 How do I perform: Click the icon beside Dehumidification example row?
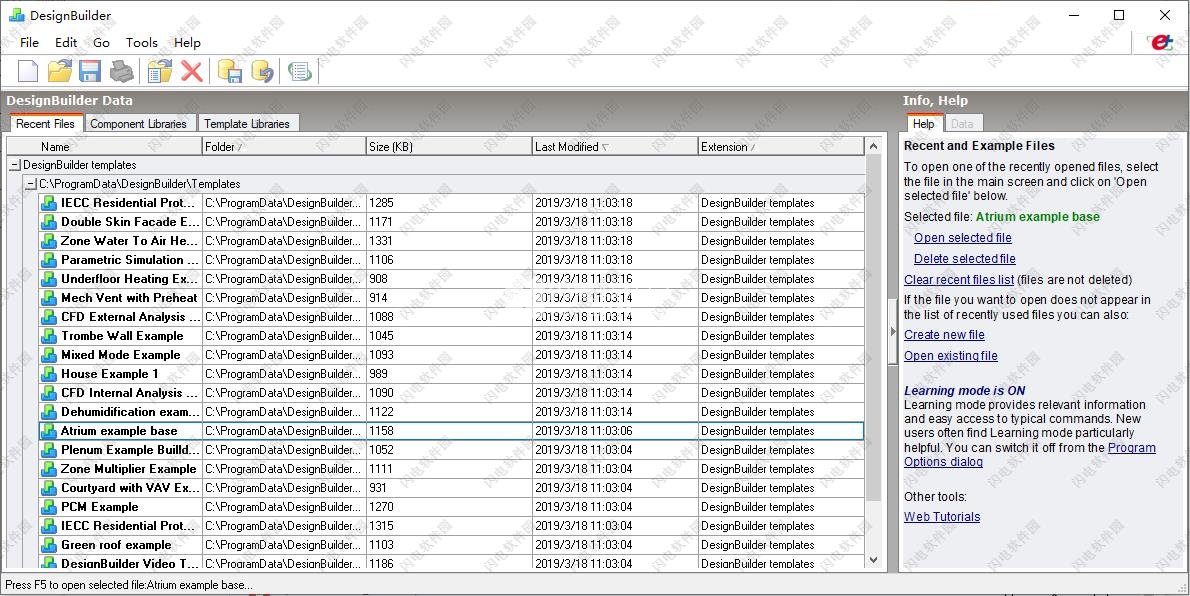(49, 412)
